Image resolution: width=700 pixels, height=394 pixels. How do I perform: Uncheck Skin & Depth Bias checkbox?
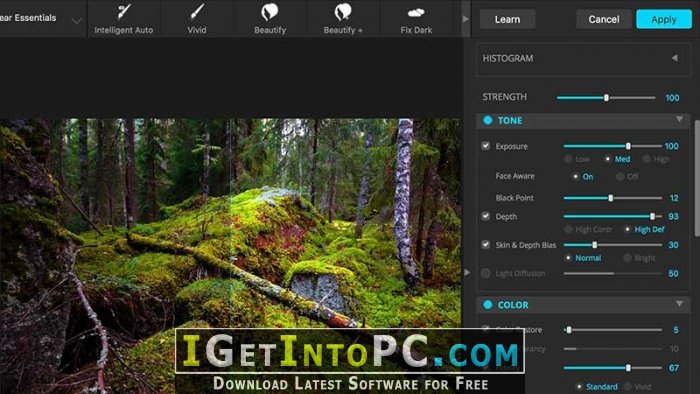pos(486,245)
